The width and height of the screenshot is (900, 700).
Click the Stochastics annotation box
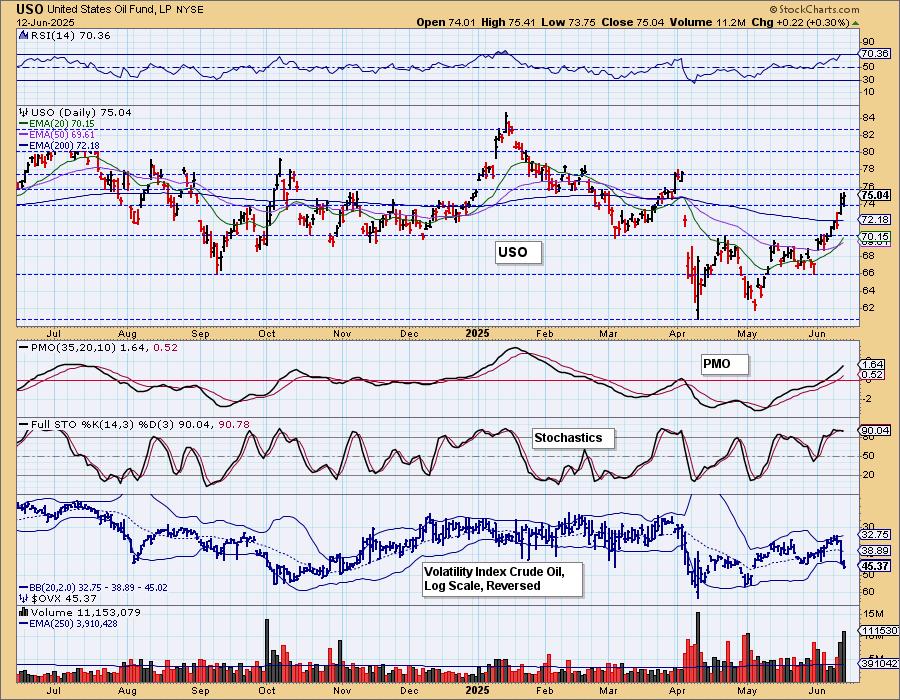pos(573,438)
